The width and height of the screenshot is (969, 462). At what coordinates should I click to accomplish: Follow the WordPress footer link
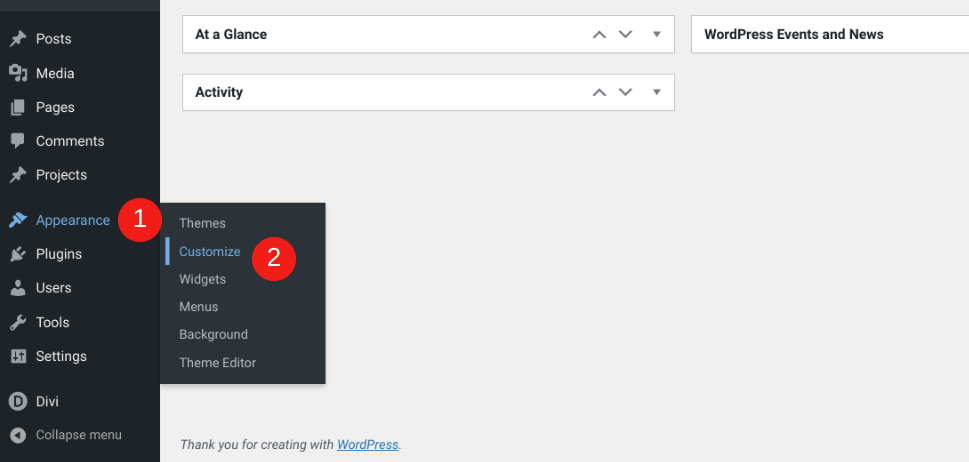(368, 445)
